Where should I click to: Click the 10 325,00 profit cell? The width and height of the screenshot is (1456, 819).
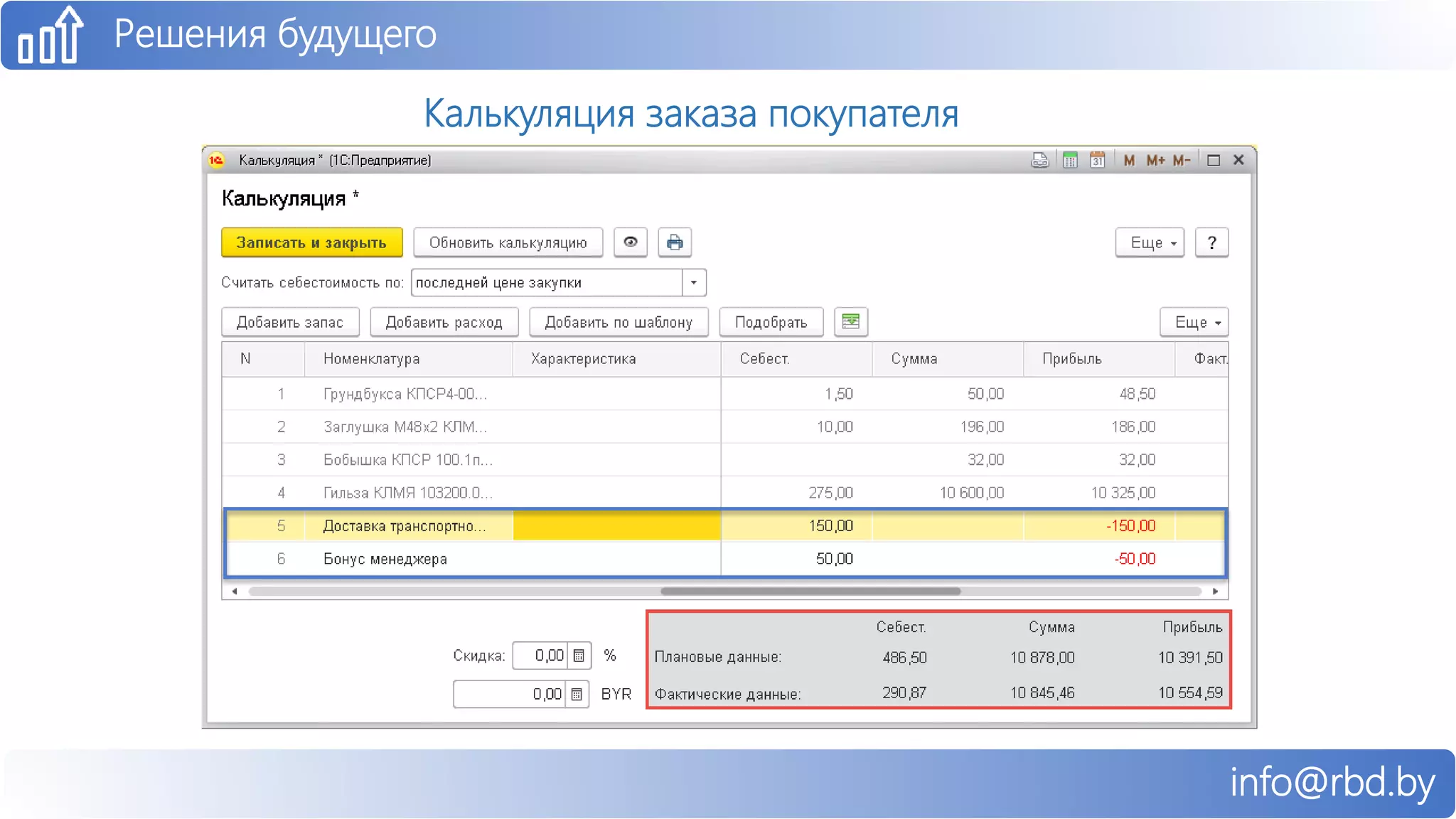(x=1099, y=493)
